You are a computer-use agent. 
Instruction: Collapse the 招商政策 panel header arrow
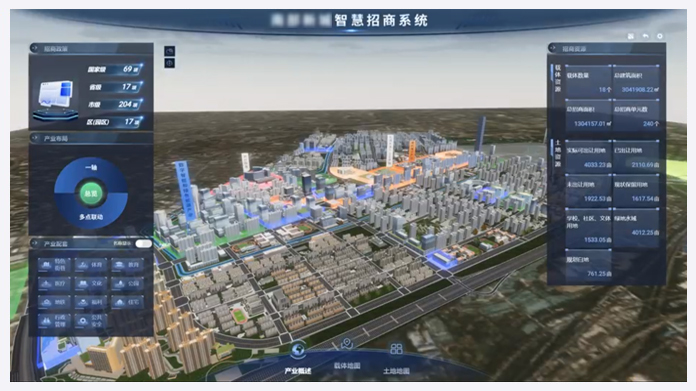click(x=35, y=48)
